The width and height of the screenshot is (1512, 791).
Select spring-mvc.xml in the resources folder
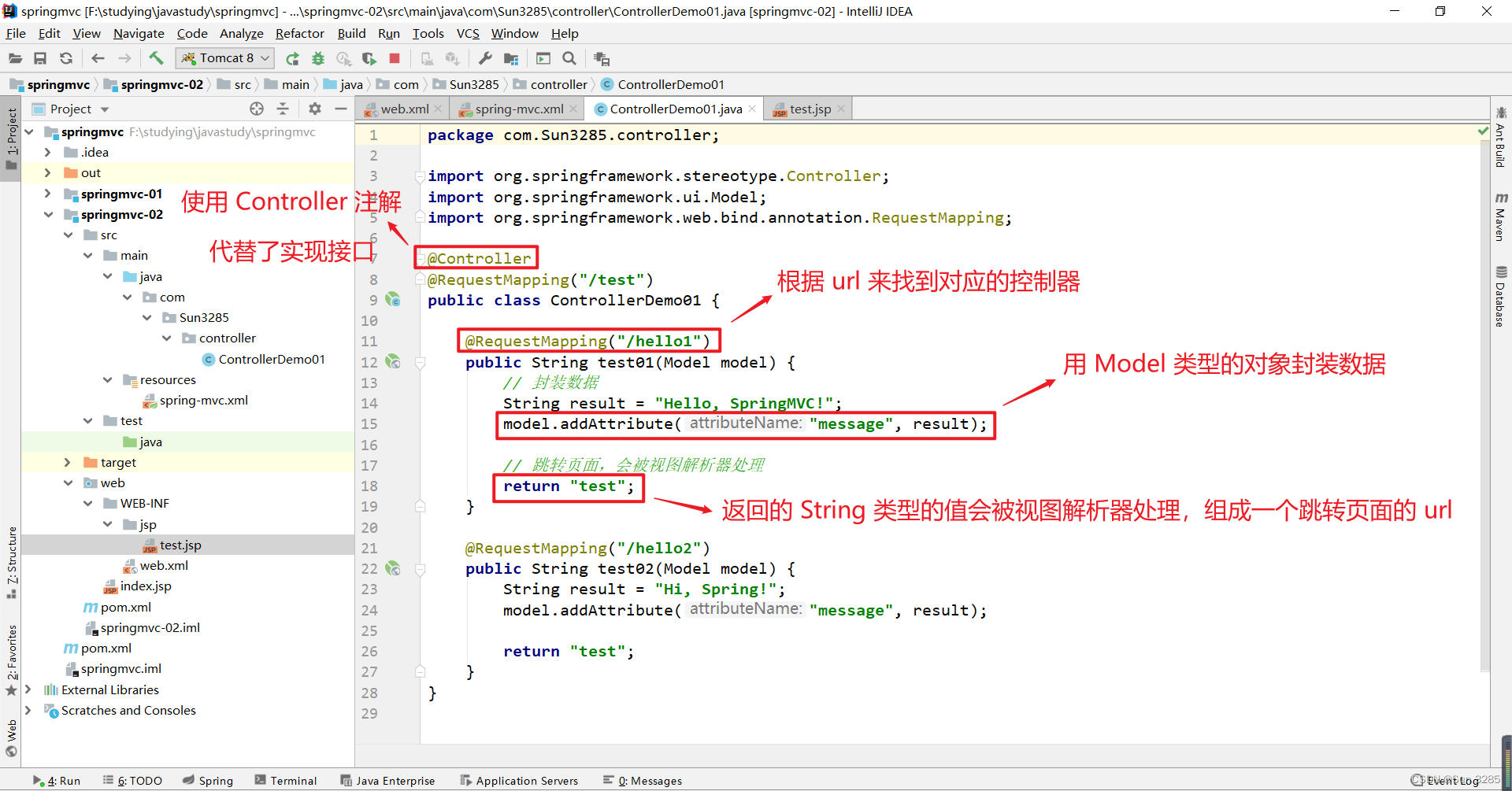(x=195, y=400)
